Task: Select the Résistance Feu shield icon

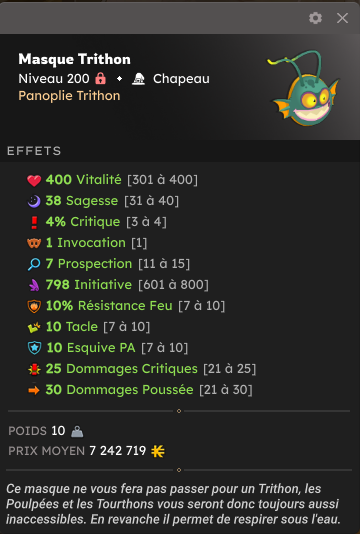Action: pos(34,306)
